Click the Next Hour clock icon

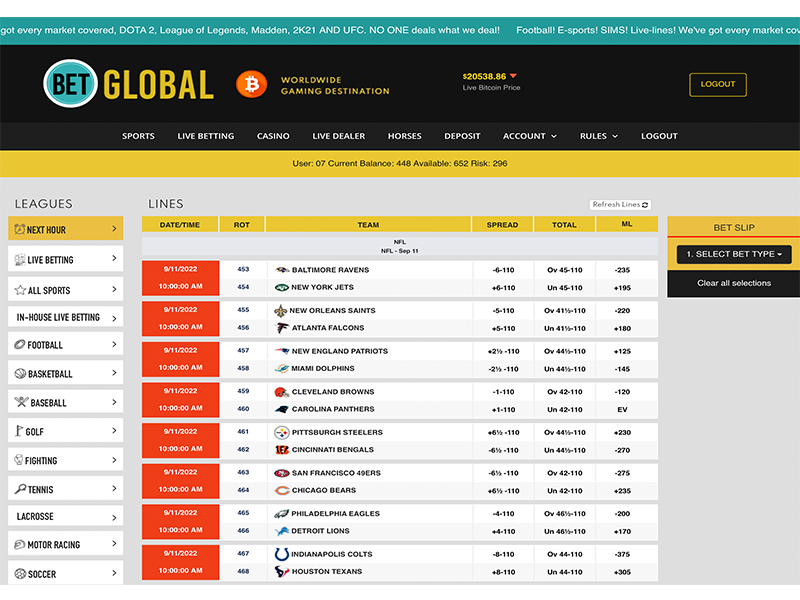click(x=19, y=229)
